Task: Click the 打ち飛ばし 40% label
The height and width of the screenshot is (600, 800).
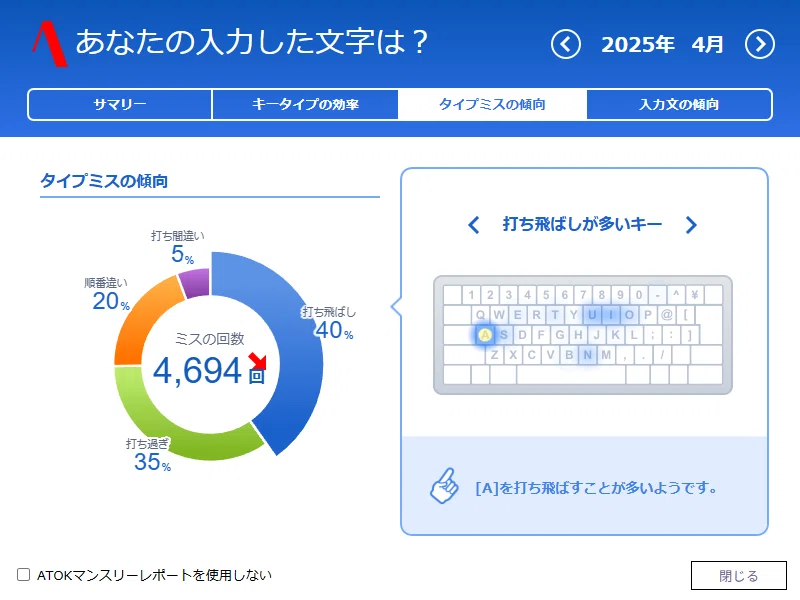Action: pos(330,323)
